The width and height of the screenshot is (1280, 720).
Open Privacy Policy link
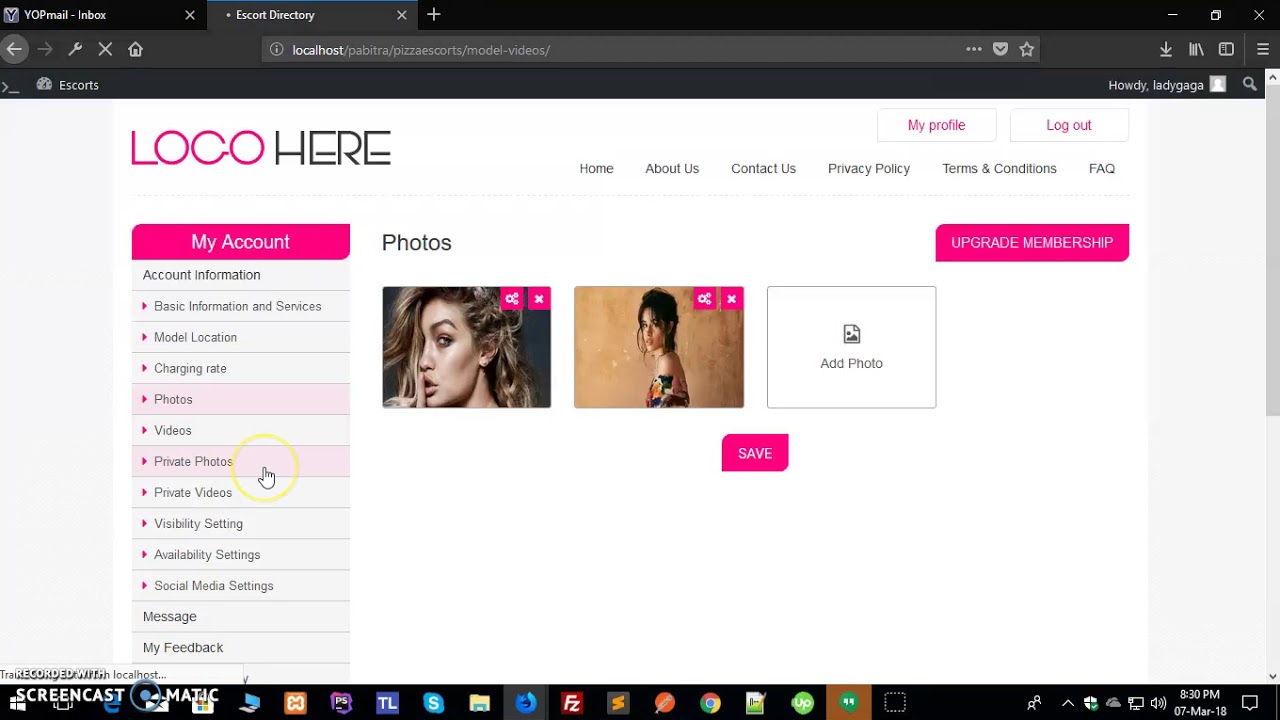coord(869,168)
